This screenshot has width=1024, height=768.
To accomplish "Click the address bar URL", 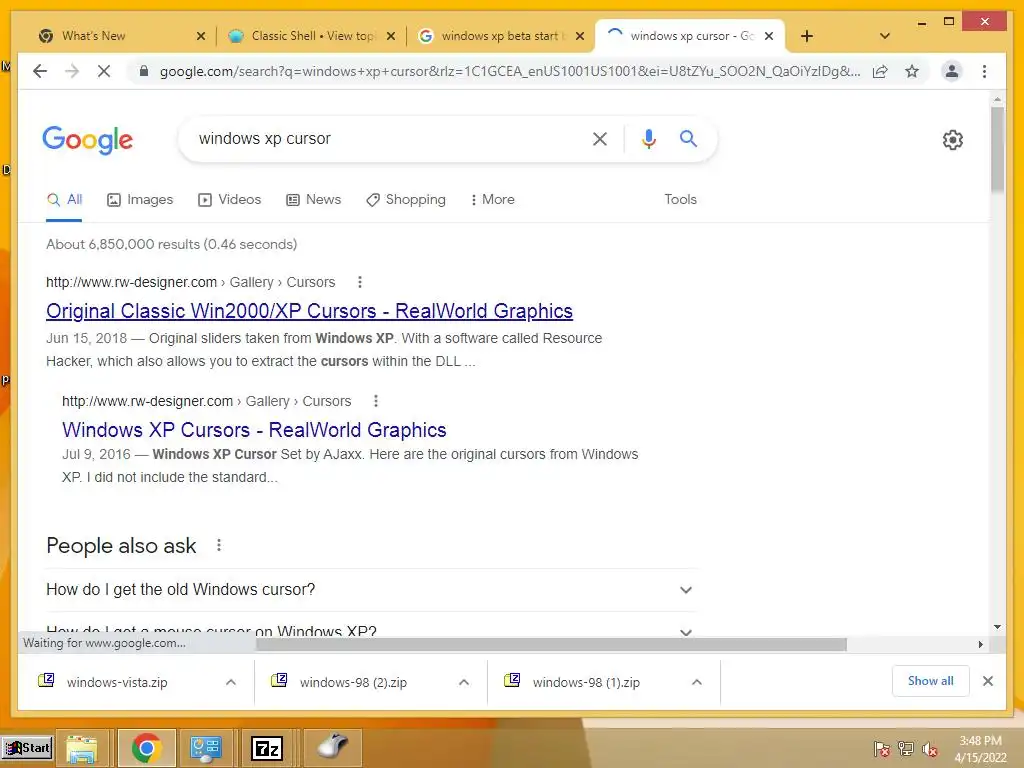I will (x=509, y=71).
